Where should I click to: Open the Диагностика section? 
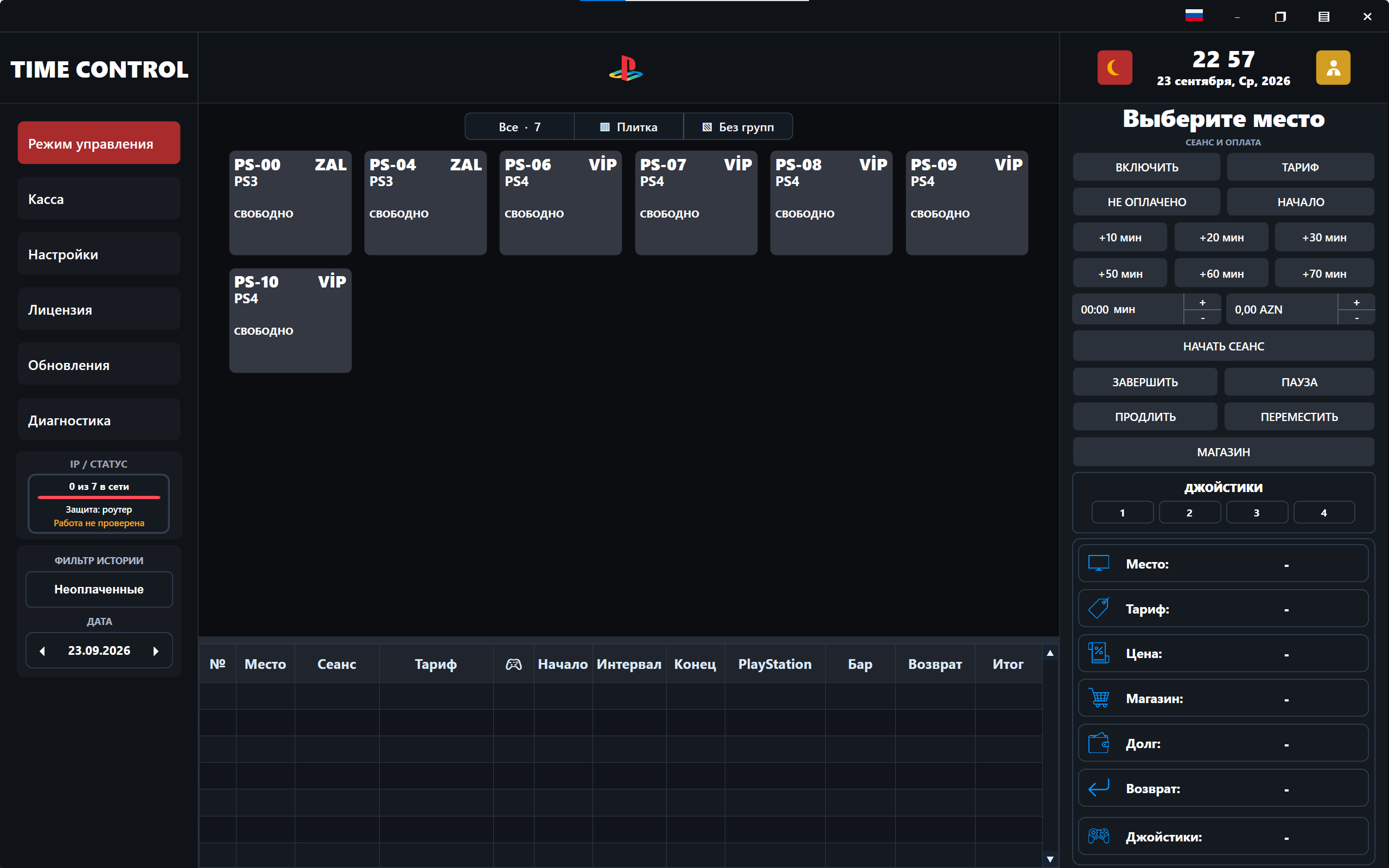[x=99, y=420]
